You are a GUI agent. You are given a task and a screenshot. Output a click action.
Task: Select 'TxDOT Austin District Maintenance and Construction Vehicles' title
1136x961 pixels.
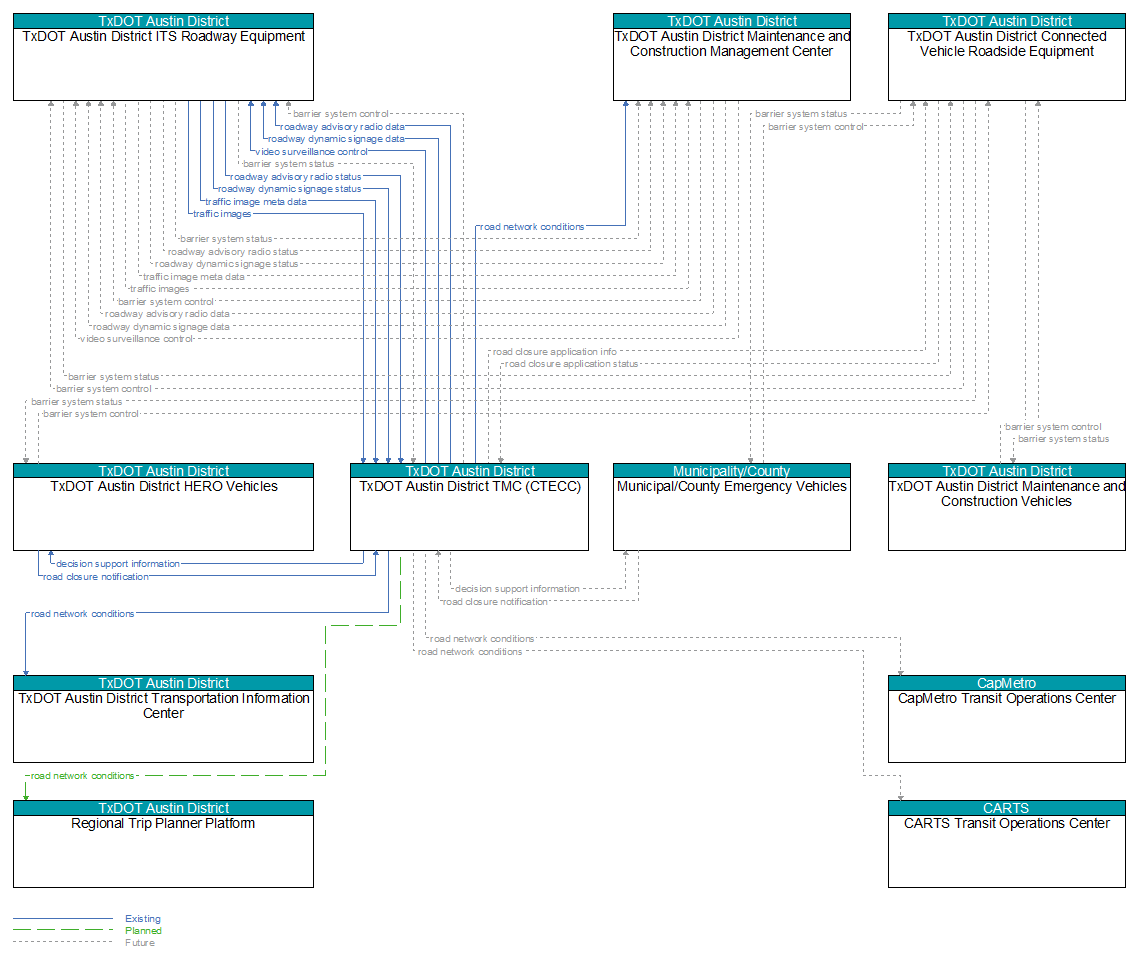[1007, 494]
